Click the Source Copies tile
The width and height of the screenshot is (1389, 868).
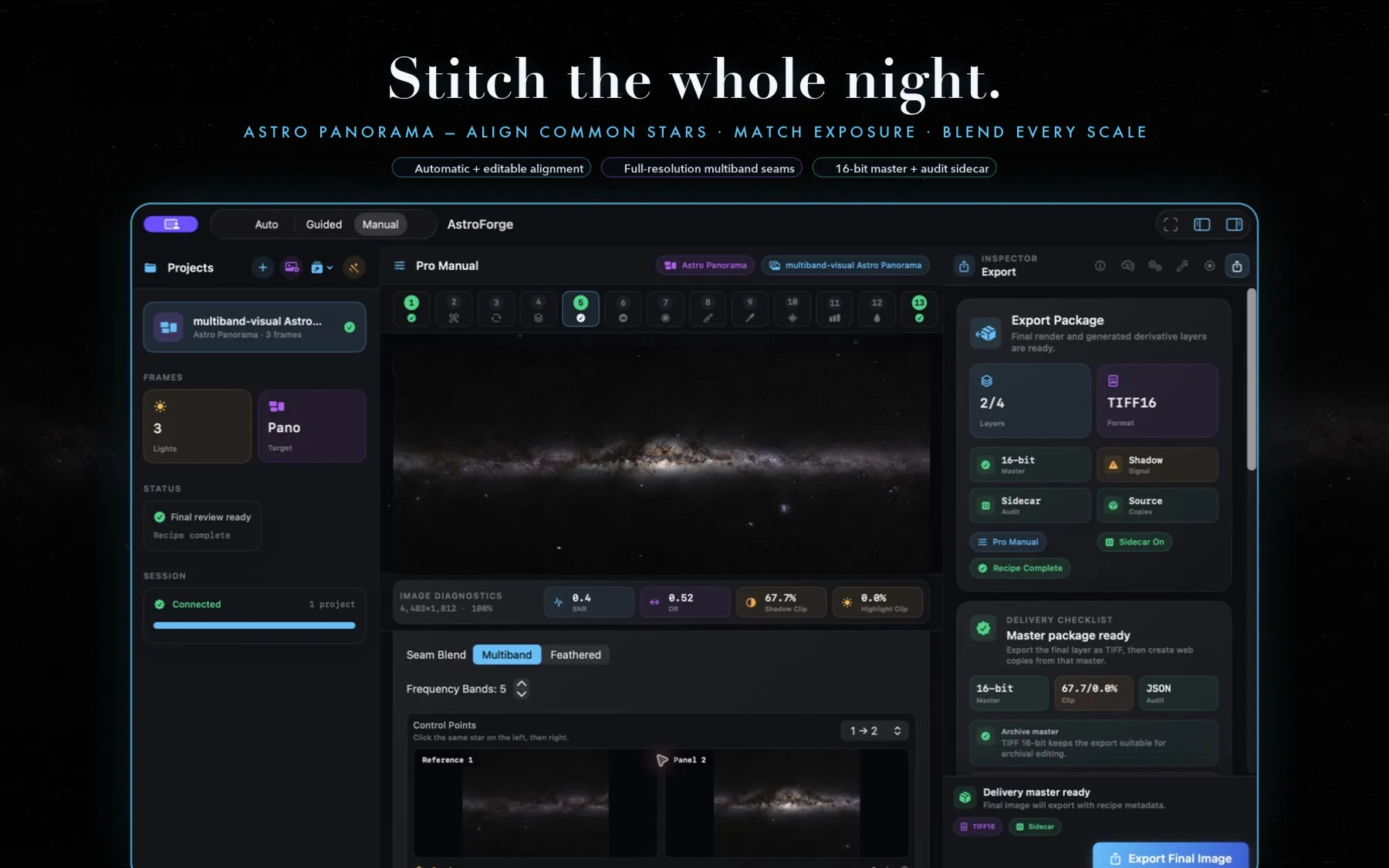pos(1157,505)
